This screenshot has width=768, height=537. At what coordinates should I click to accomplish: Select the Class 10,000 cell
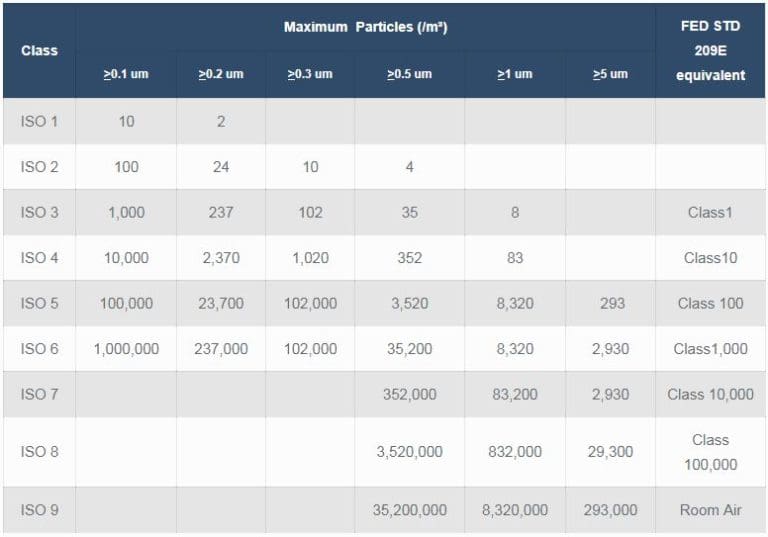tap(710, 394)
